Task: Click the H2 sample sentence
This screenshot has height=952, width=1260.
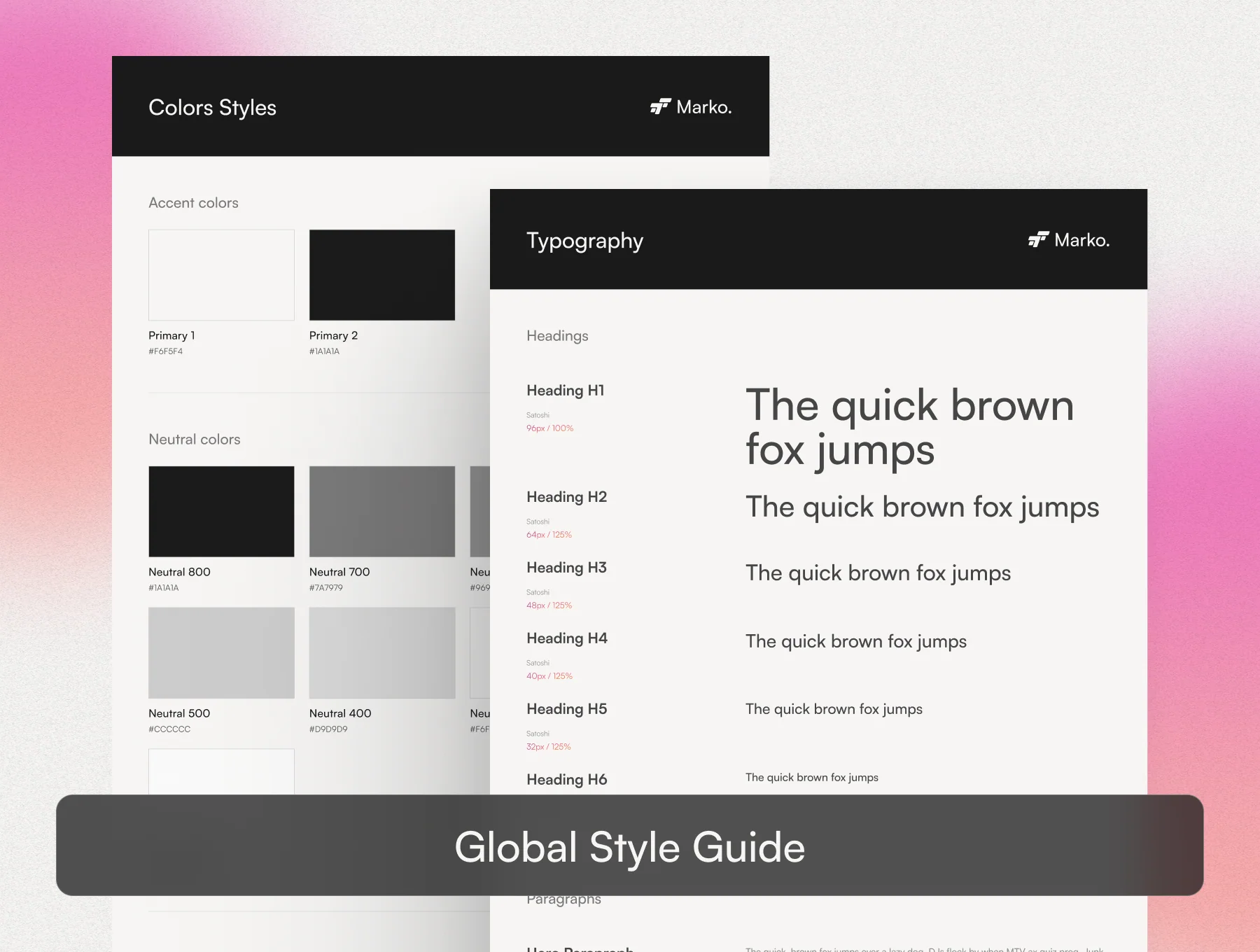Action: (922, 507)
